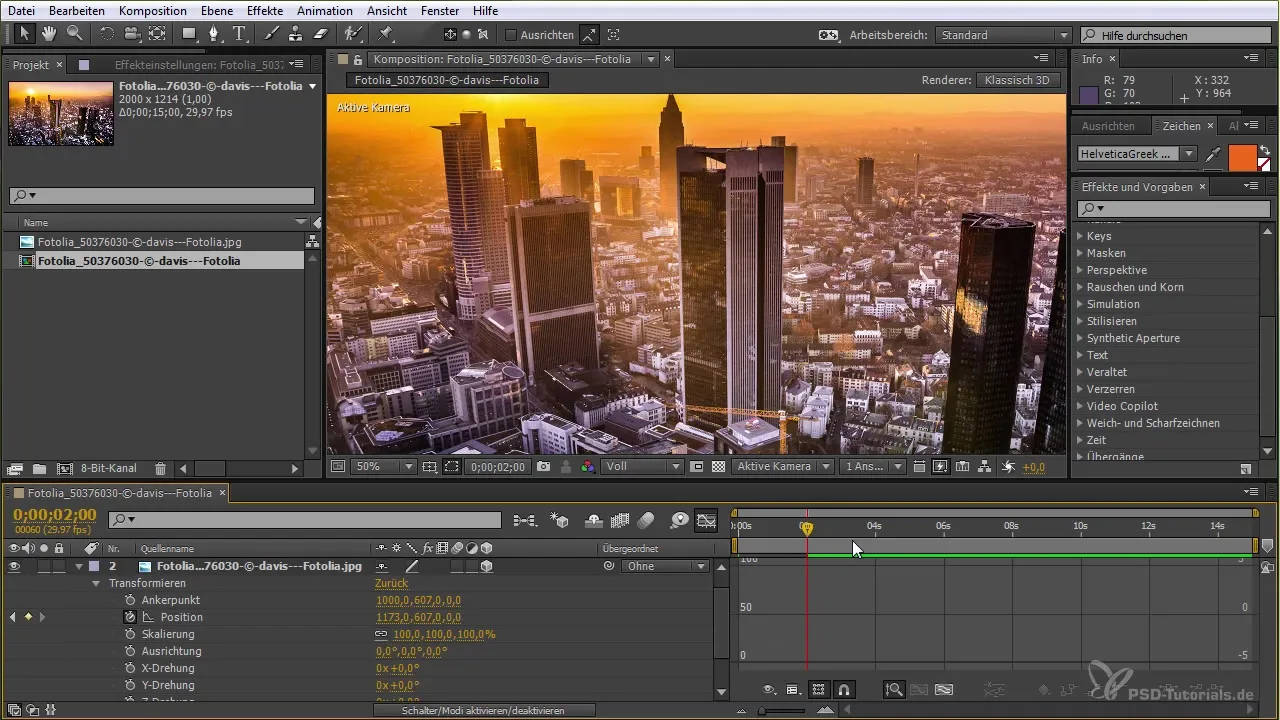Enable motion blur switch in timeline header
Screen dimensions: 1280x720
646,520
